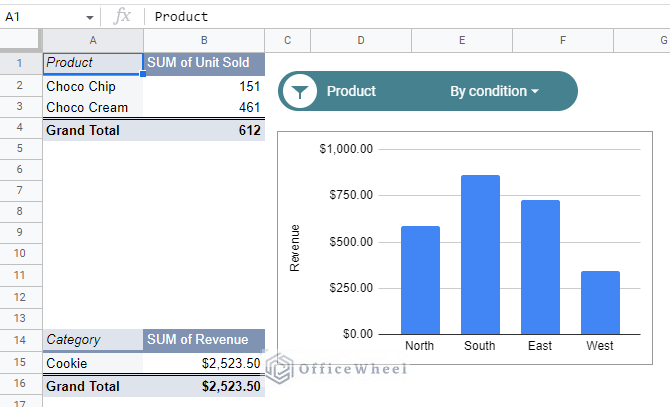Click the bold $2,523.50 total in row 16
The height and width of the screenshot is (407, 670).
(204, 386)
